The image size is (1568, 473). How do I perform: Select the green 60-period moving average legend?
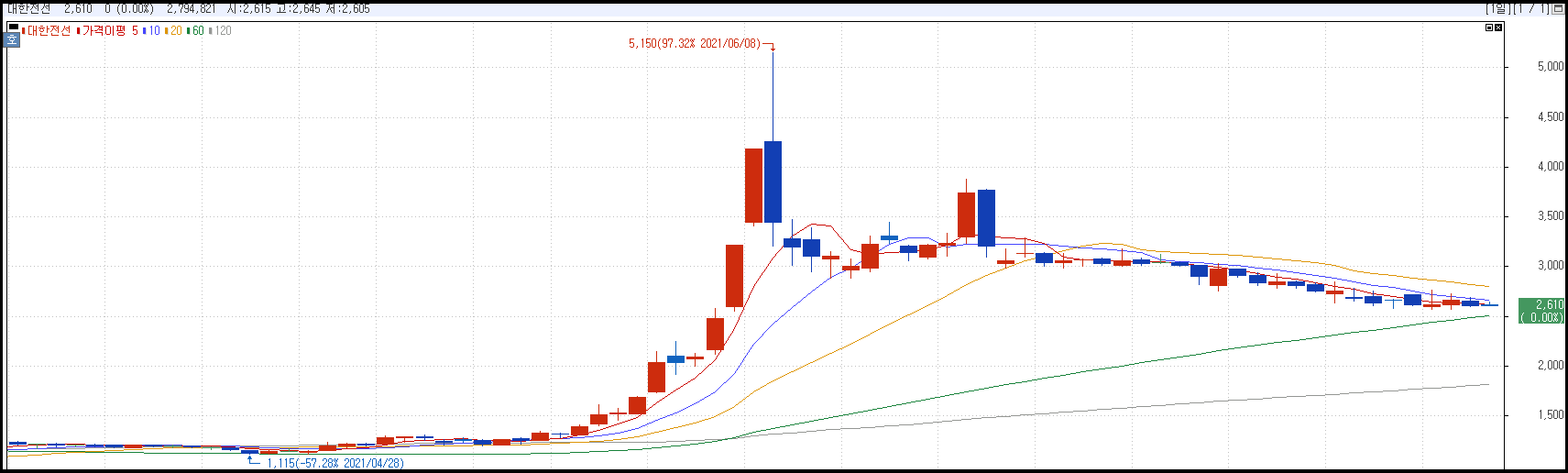coord(197,30)
